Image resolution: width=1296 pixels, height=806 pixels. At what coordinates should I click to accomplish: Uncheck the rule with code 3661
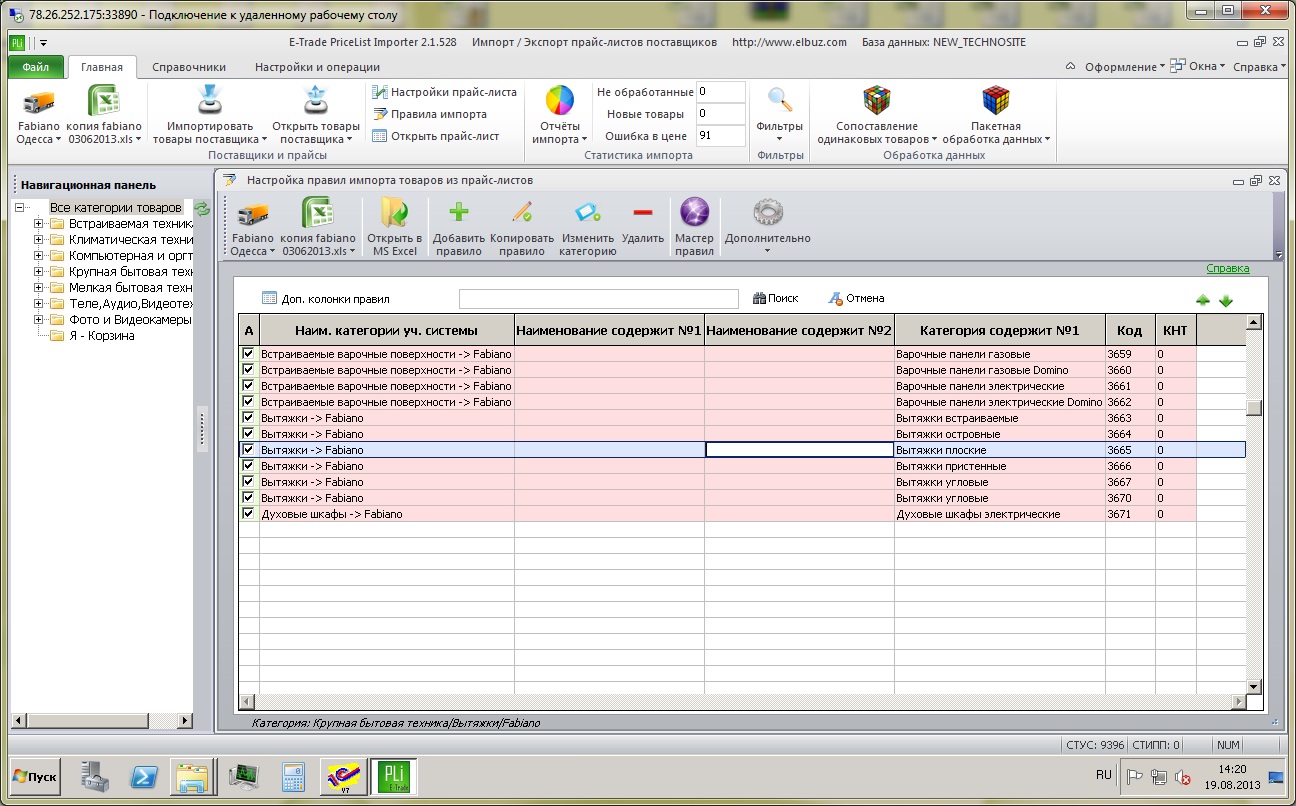(248, 386)
